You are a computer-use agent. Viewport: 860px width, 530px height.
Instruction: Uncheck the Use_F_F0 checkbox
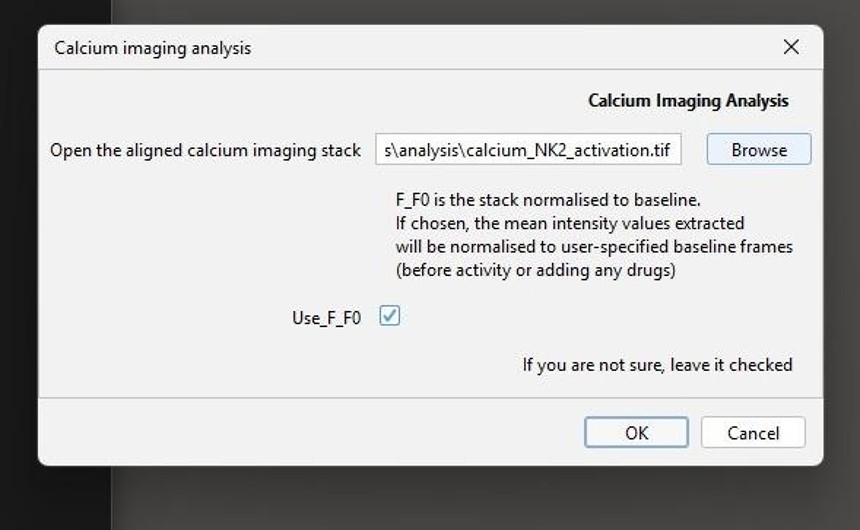coord(390,316)
